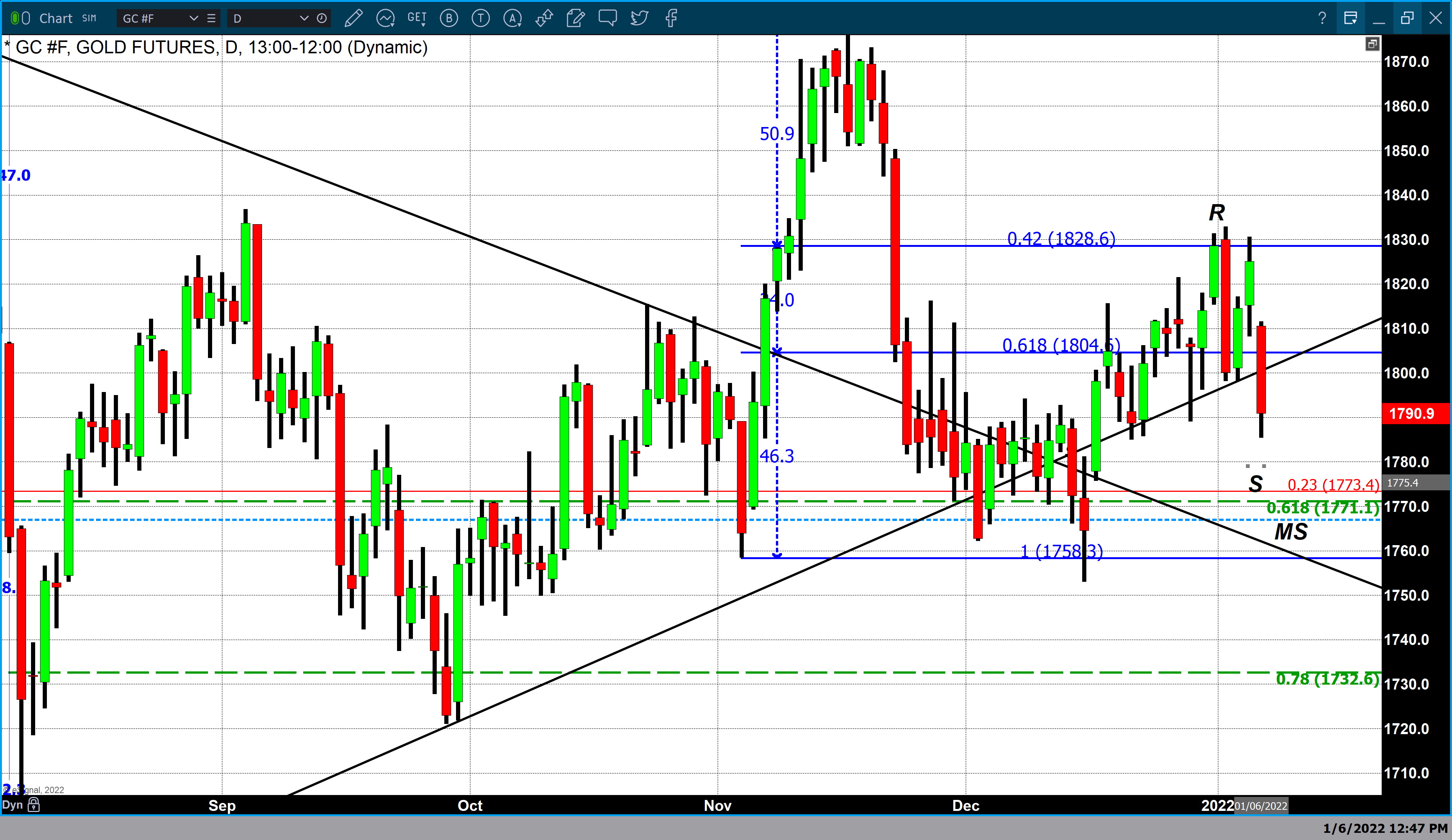The height and width of the screenshot is (840, 1452).
Task: Click the 1790.9 current price label
Action: [x=1411, y=413]
